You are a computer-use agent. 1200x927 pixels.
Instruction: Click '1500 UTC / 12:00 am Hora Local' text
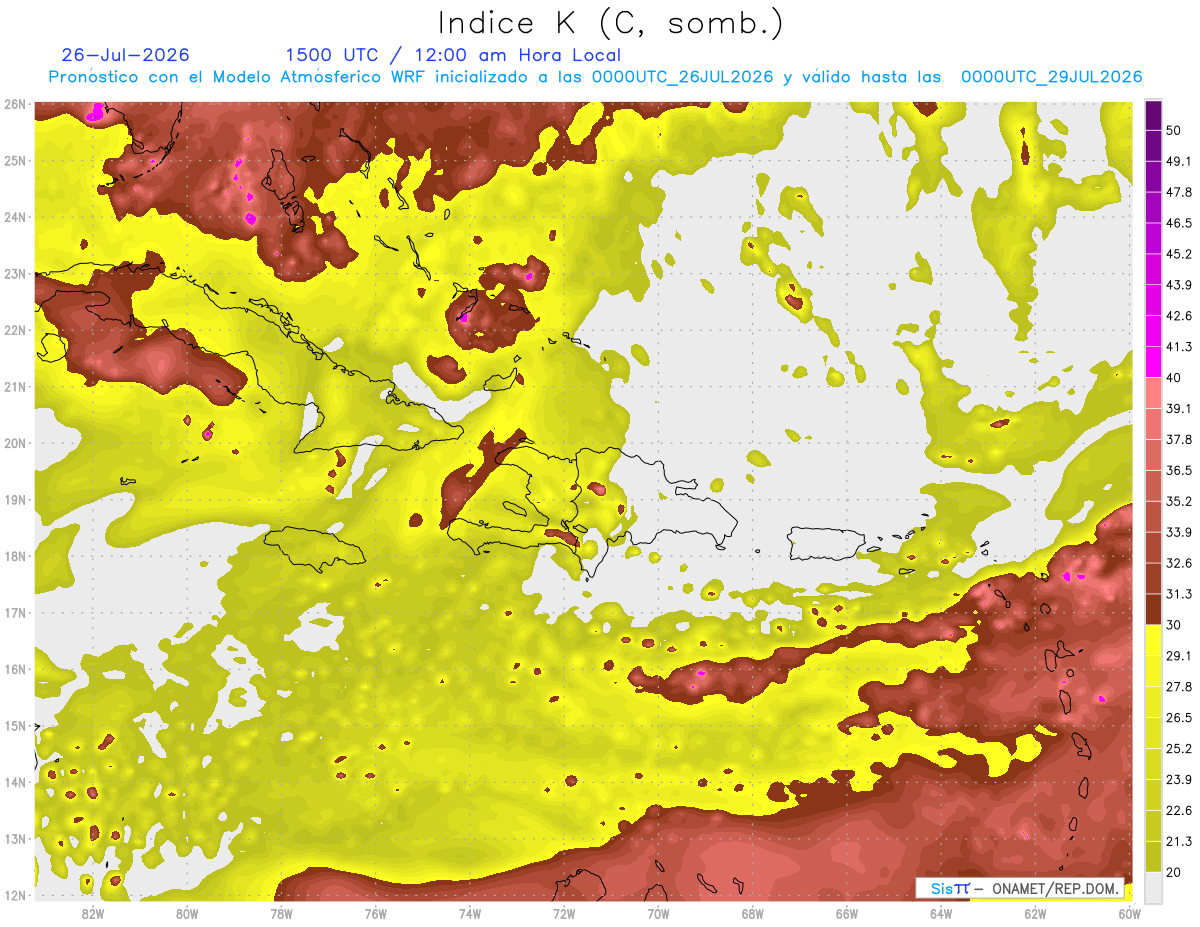point(453,56)
